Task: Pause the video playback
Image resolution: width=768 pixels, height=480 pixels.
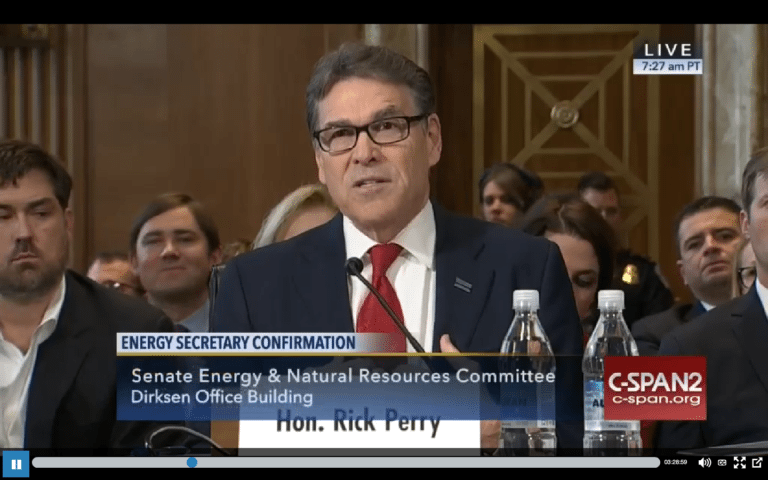Action: (x=16, y=463)
